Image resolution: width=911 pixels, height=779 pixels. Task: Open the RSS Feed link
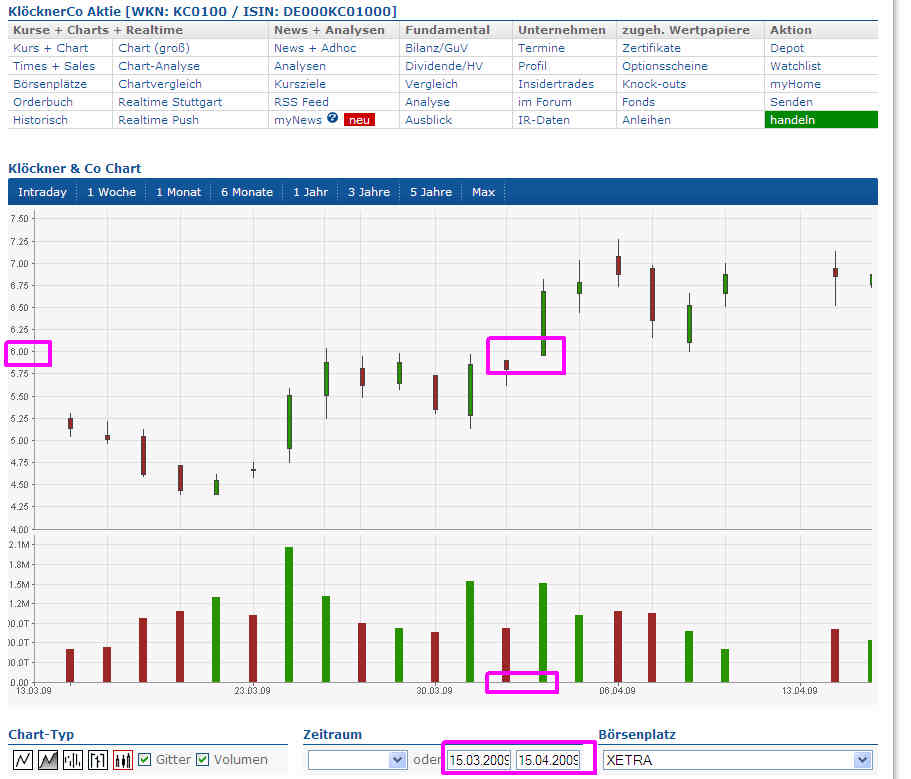coord(301,102)
